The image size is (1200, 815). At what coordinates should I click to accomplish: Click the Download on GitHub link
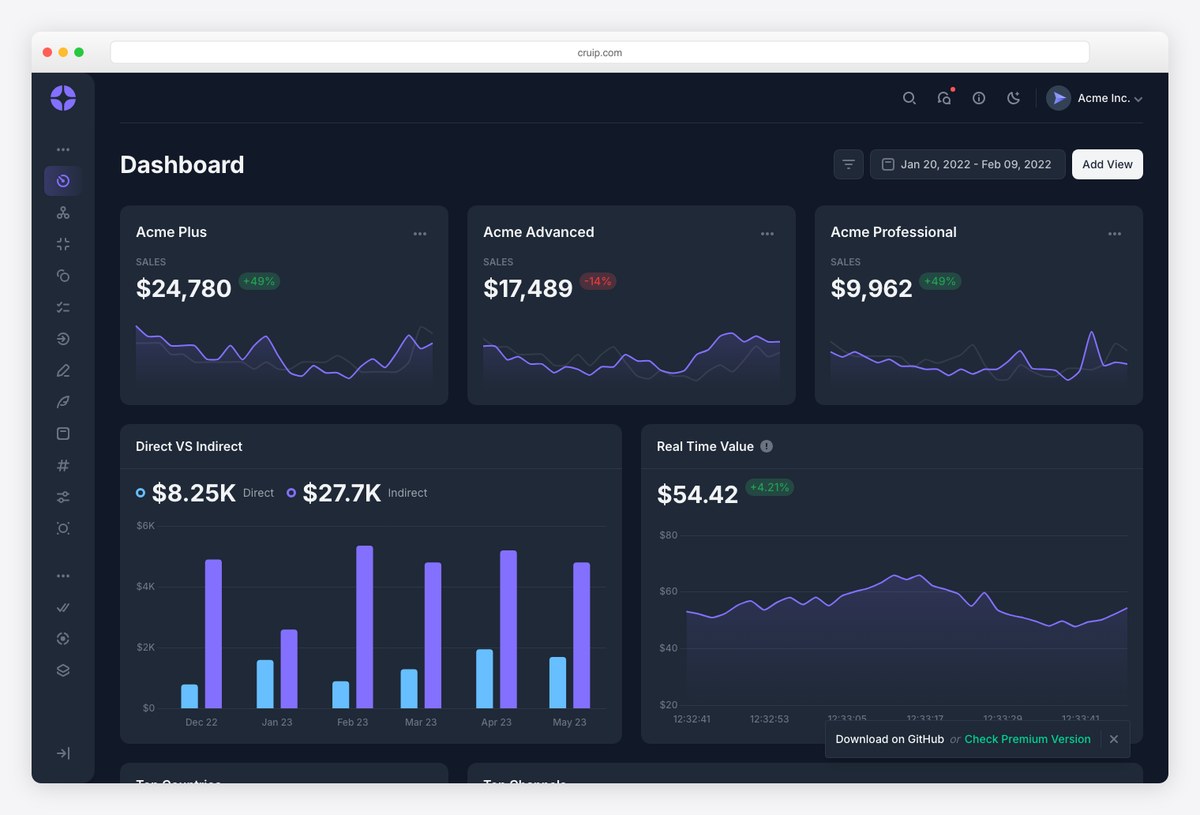[x=890, y=739]
